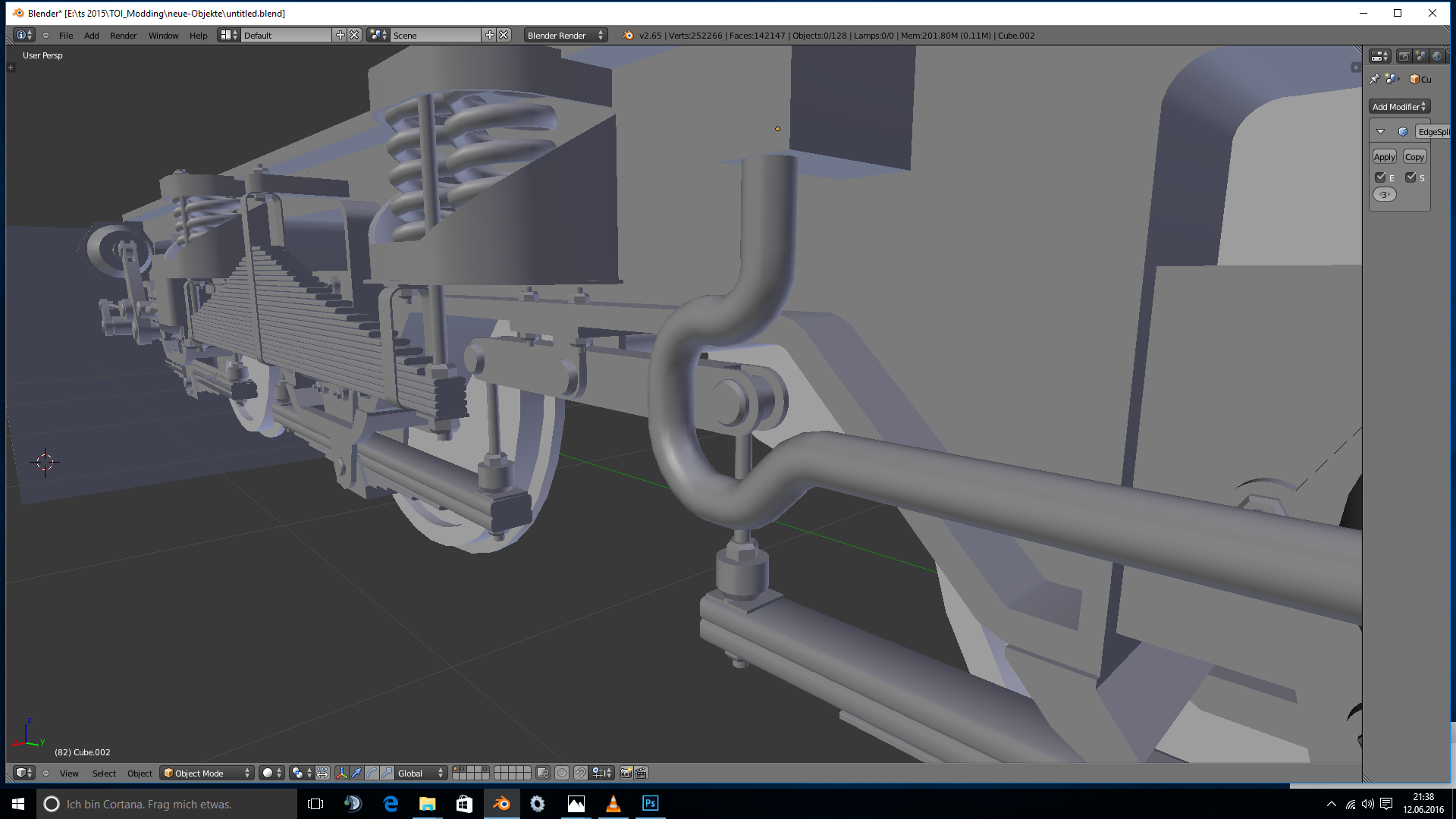Open the Render menu
The image size is (1456, 819).
point(123,36)
